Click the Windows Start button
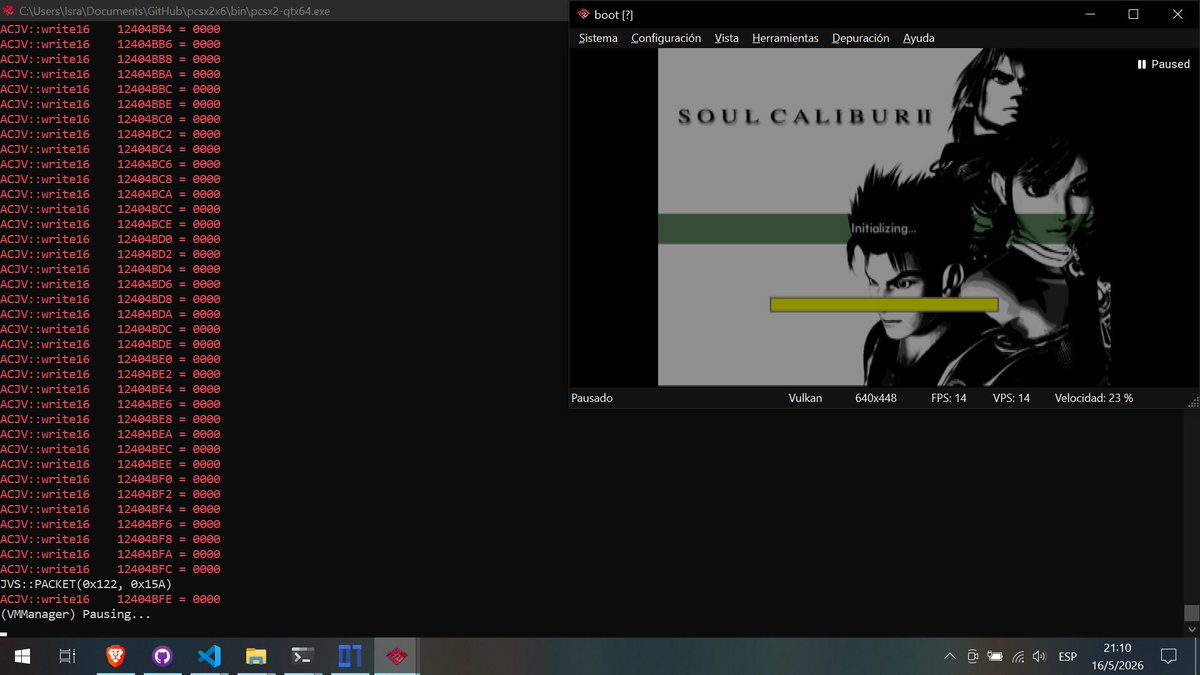This screenshot has height=675, width=1200. (21, 656)
